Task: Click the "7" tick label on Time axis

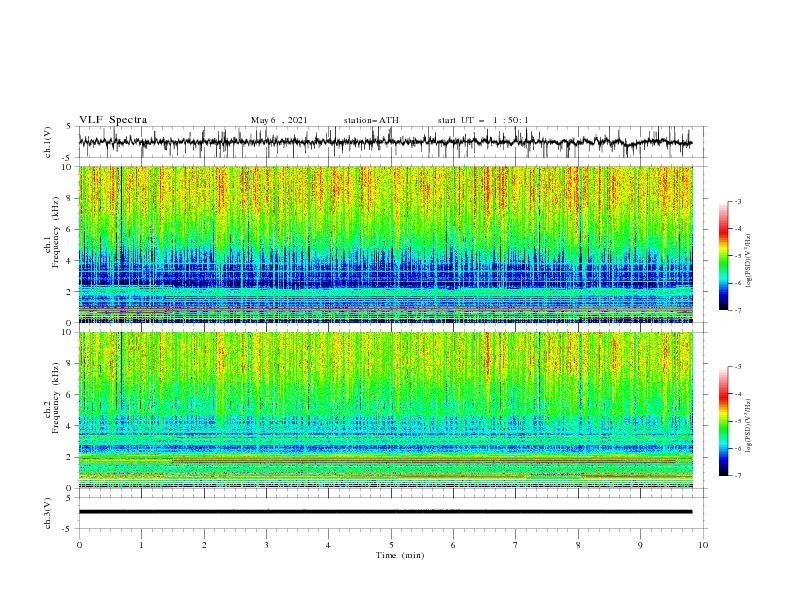Action: coord(515,545)
